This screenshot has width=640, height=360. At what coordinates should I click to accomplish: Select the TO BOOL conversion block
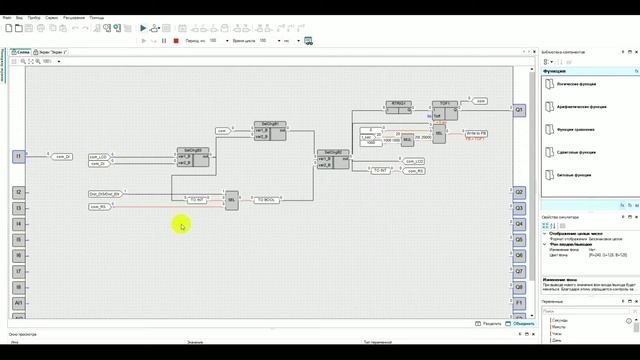click(267, 200)
